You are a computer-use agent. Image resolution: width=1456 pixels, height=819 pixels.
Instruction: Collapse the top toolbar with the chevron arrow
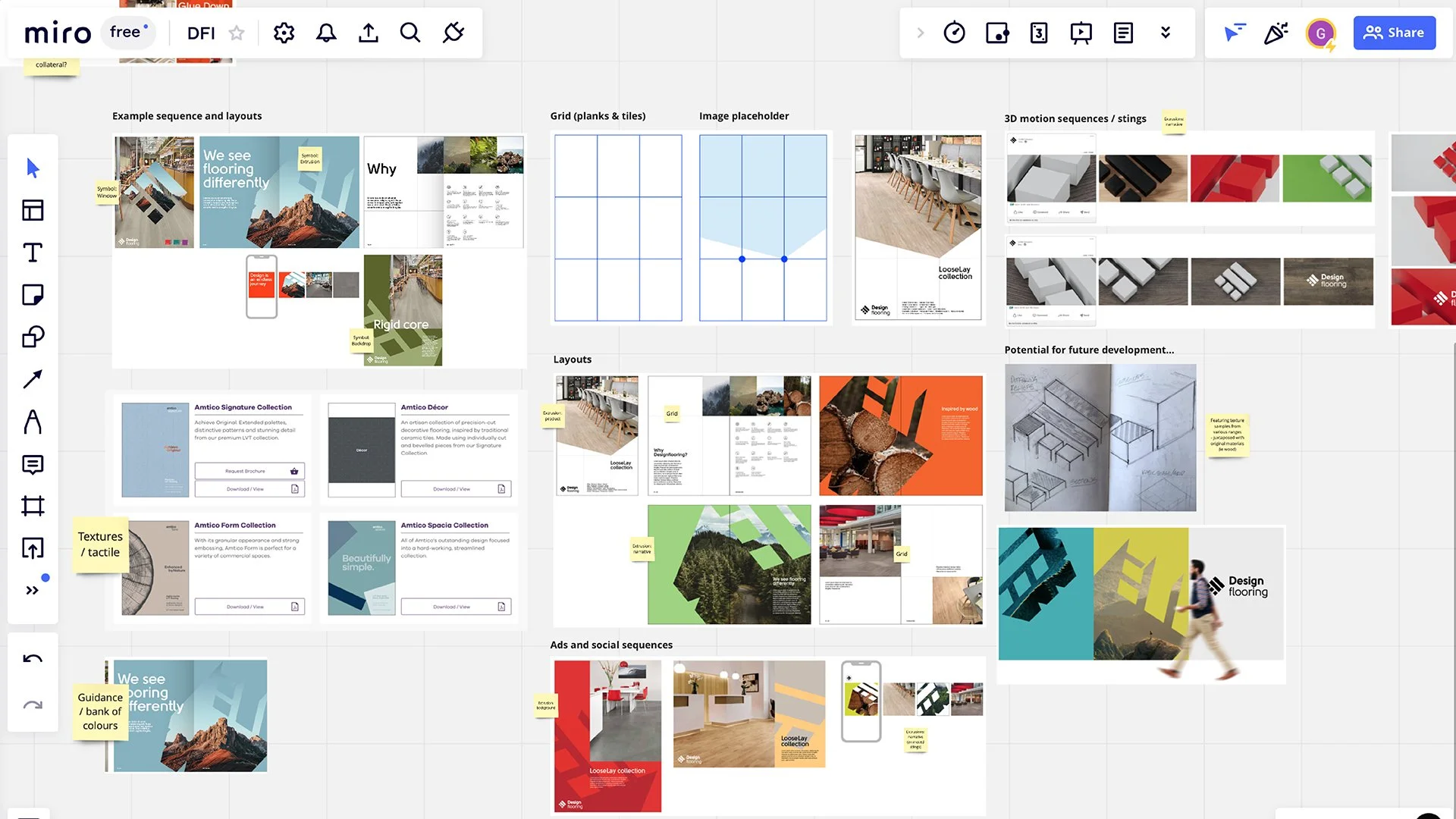(x=920, y=33)
